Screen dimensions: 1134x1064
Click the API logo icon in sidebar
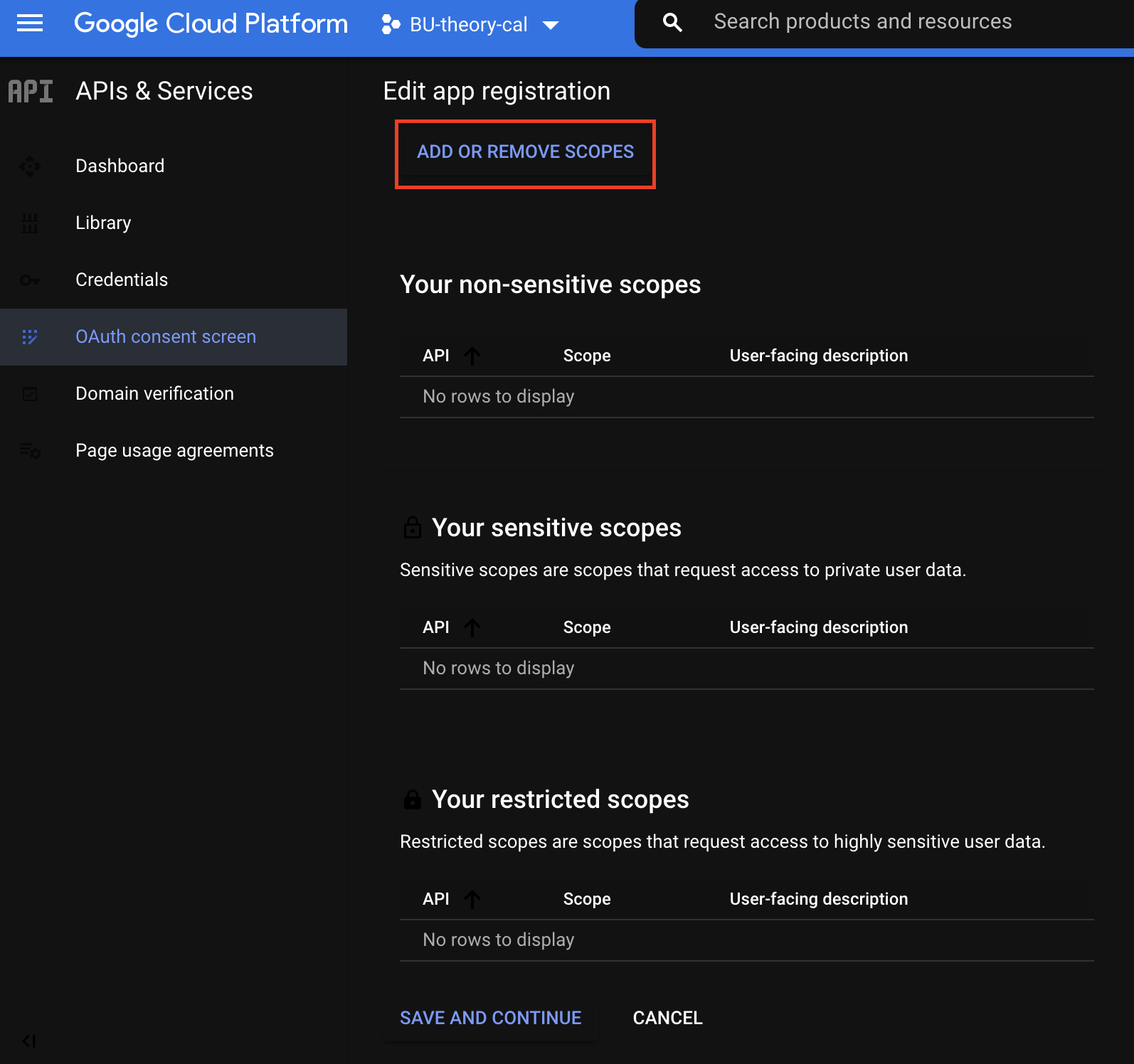click(x=31, y=91)
